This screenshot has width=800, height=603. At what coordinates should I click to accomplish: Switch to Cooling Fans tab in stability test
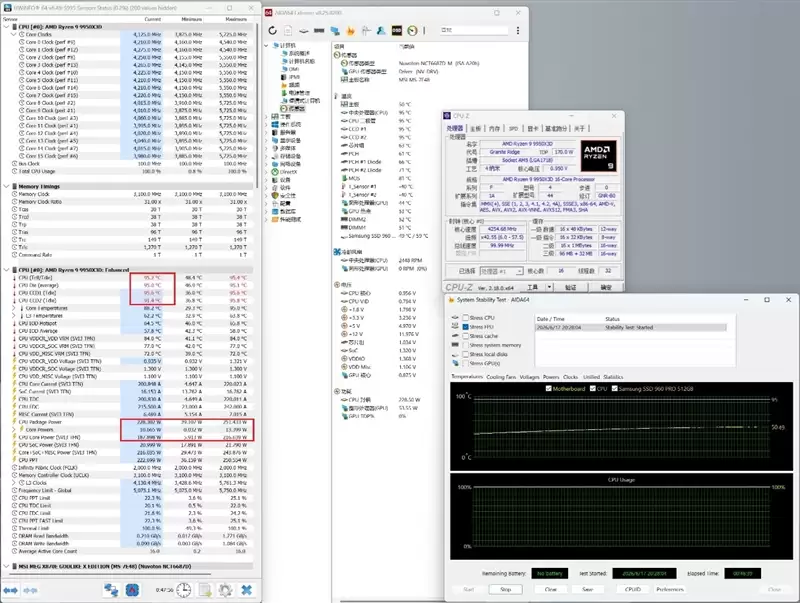501,377
